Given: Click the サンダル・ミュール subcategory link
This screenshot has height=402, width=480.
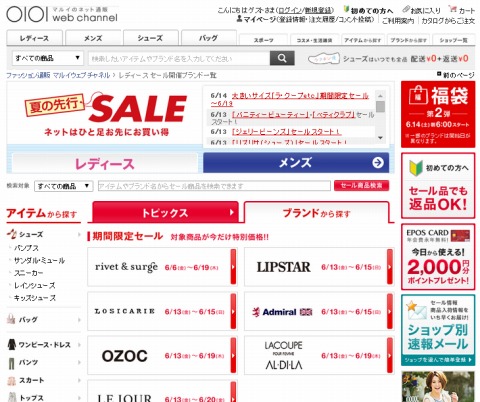Looking at the screenshot, I should (x=39, y=260).
